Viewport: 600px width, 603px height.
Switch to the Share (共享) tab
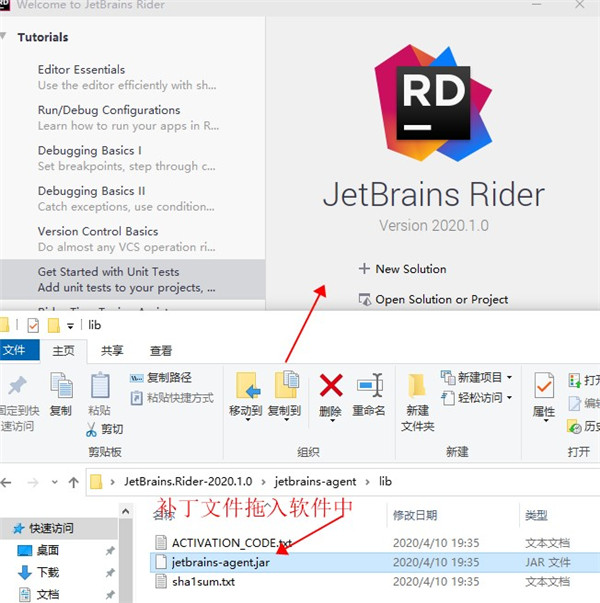(x=112, y=350)
